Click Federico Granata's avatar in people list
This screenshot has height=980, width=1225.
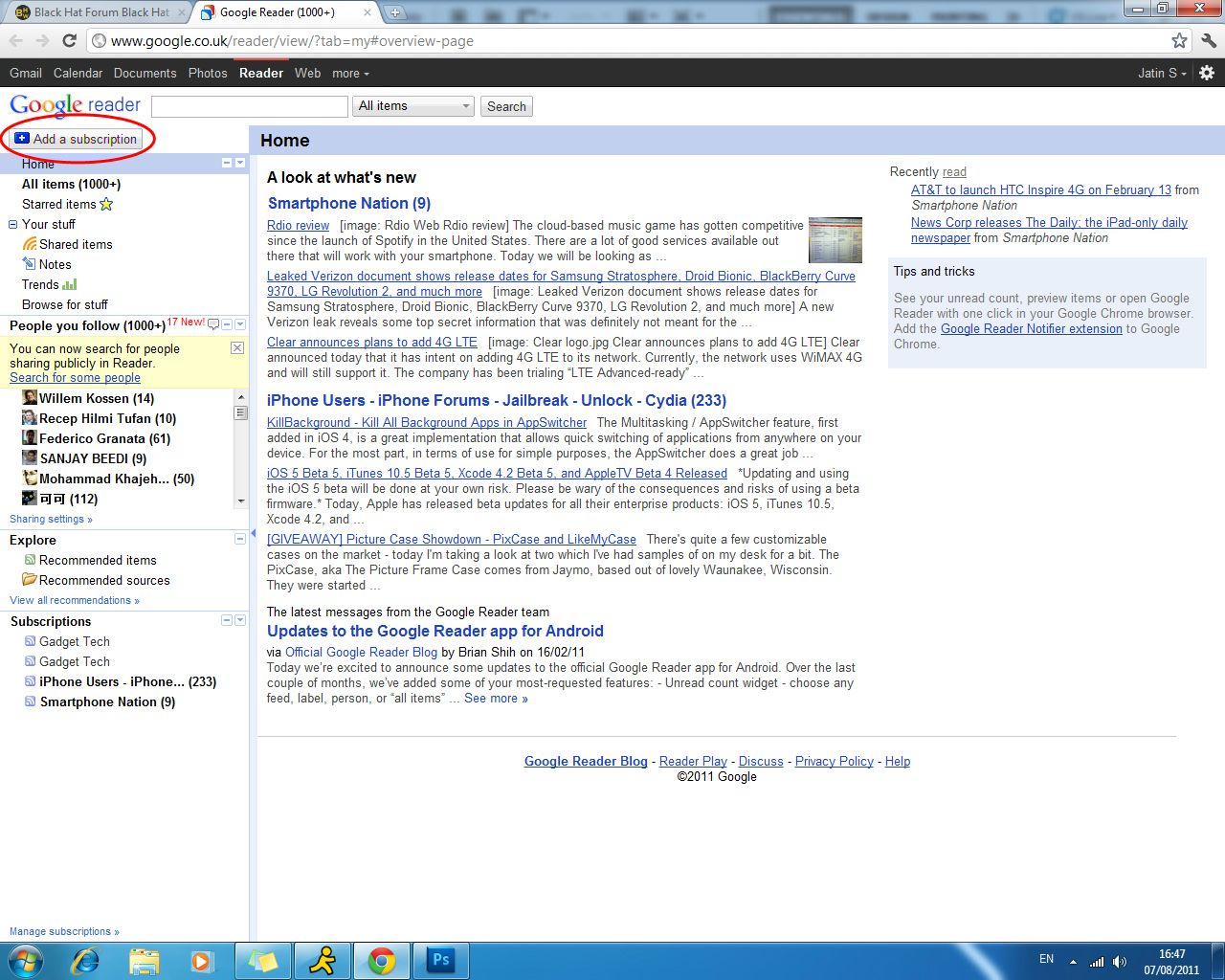[x=30, y=438]
